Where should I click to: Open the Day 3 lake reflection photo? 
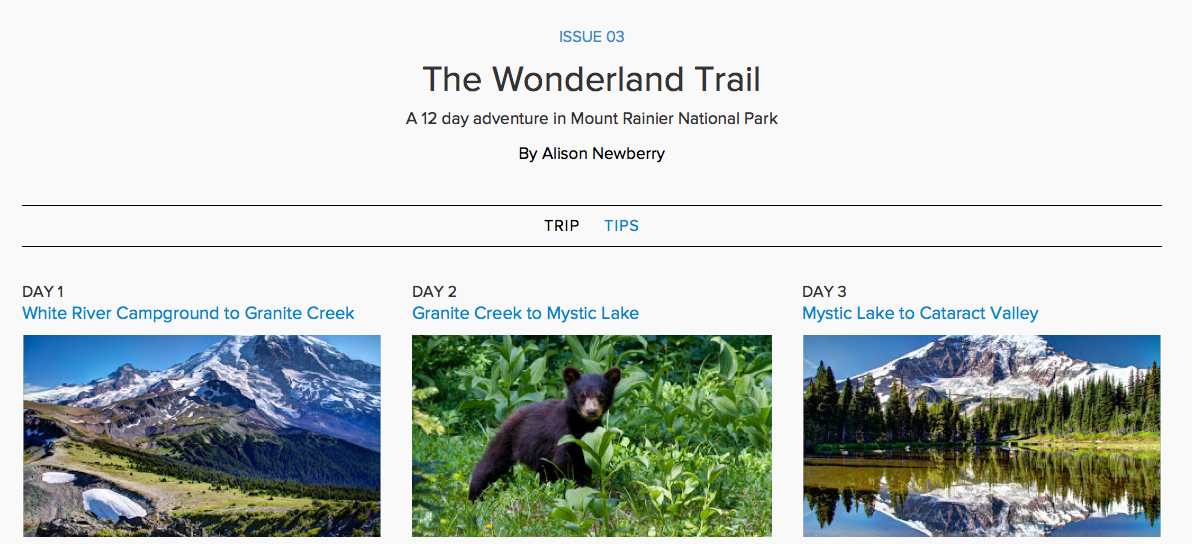click(981, 436)
